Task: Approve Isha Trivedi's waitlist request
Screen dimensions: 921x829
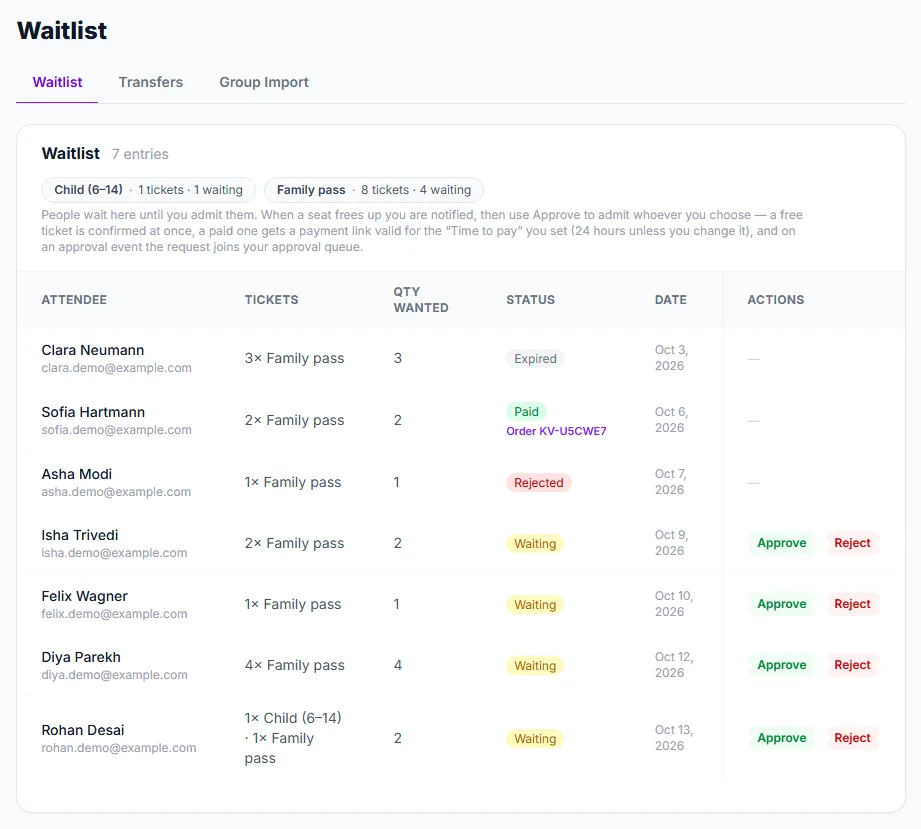Action: [x=782, y=543]
